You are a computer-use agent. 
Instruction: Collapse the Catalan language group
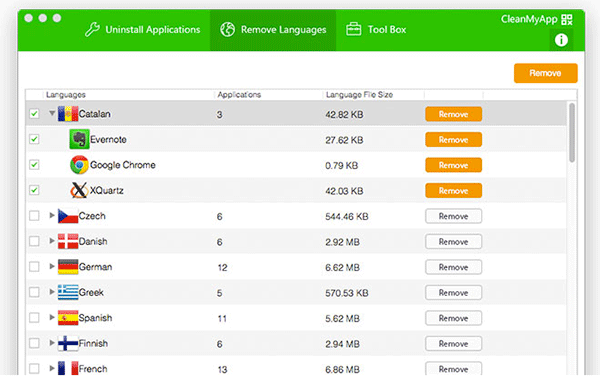(52, 113)
